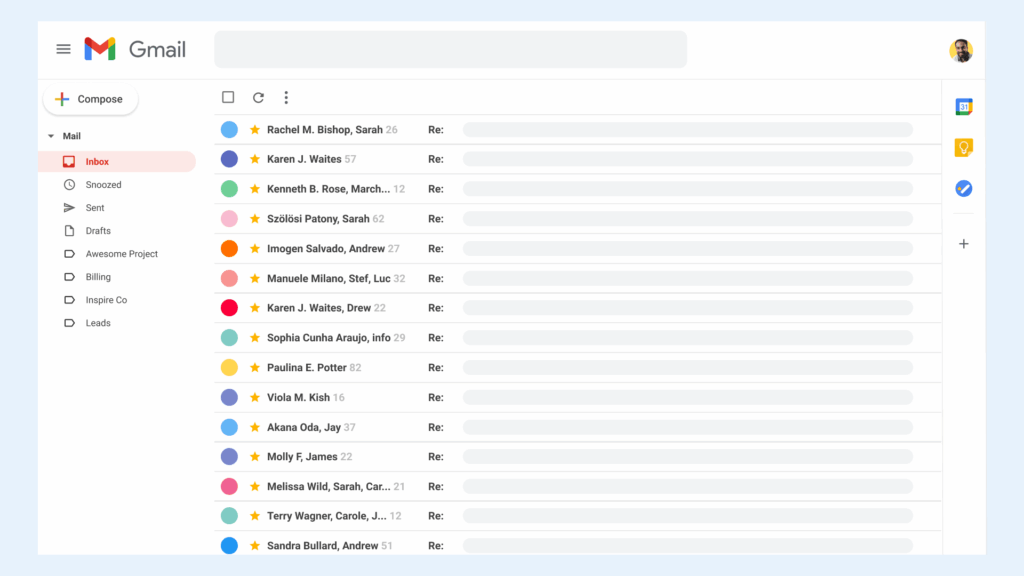The width and height of the screenshot is (1024, 576).
Task: Open the Terry Wagner, Carole email
Action: click(x=578, y=516)
